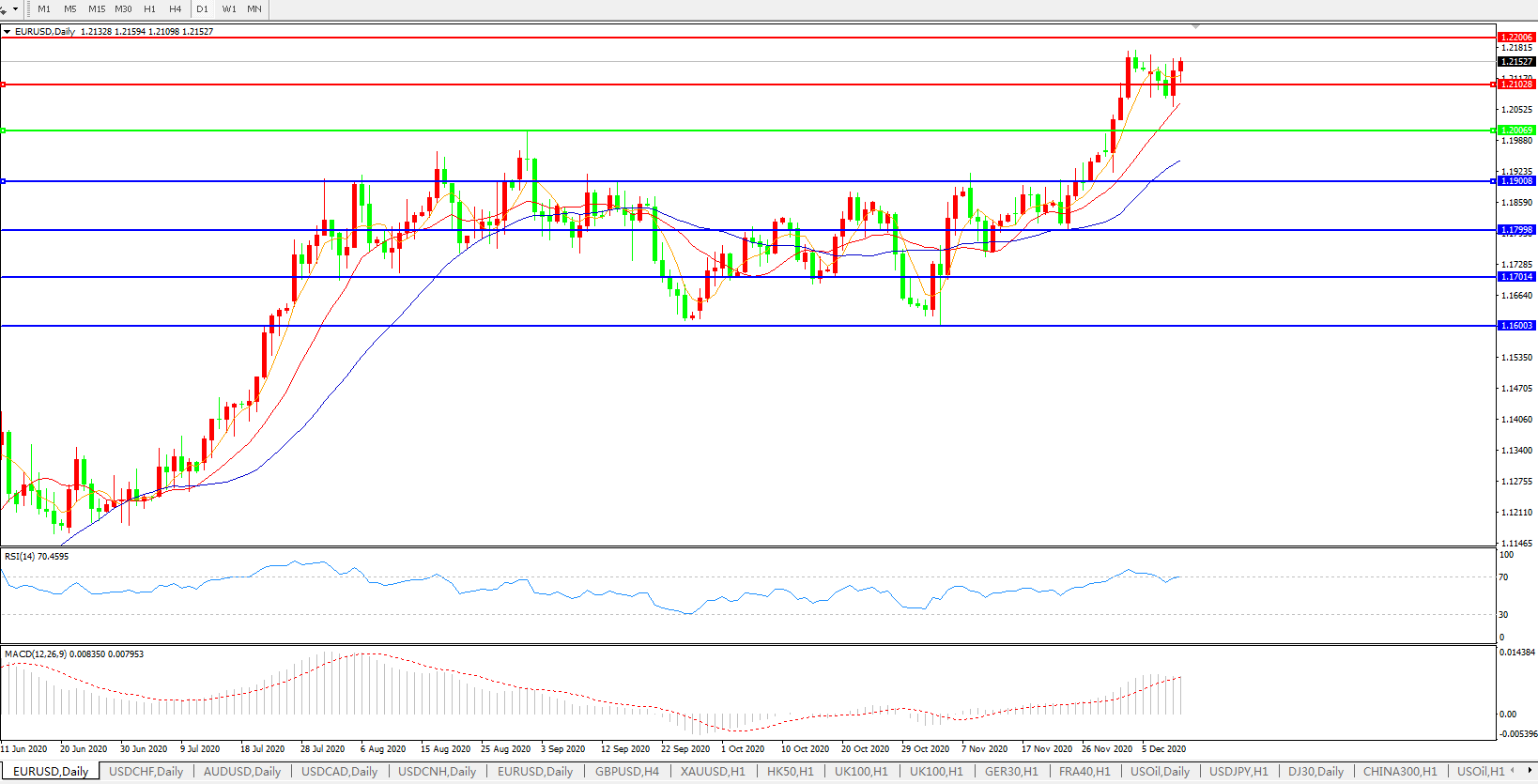Select the W1 weekly timeframe
Screen dimensions: 1538x784
coord(229,8)
